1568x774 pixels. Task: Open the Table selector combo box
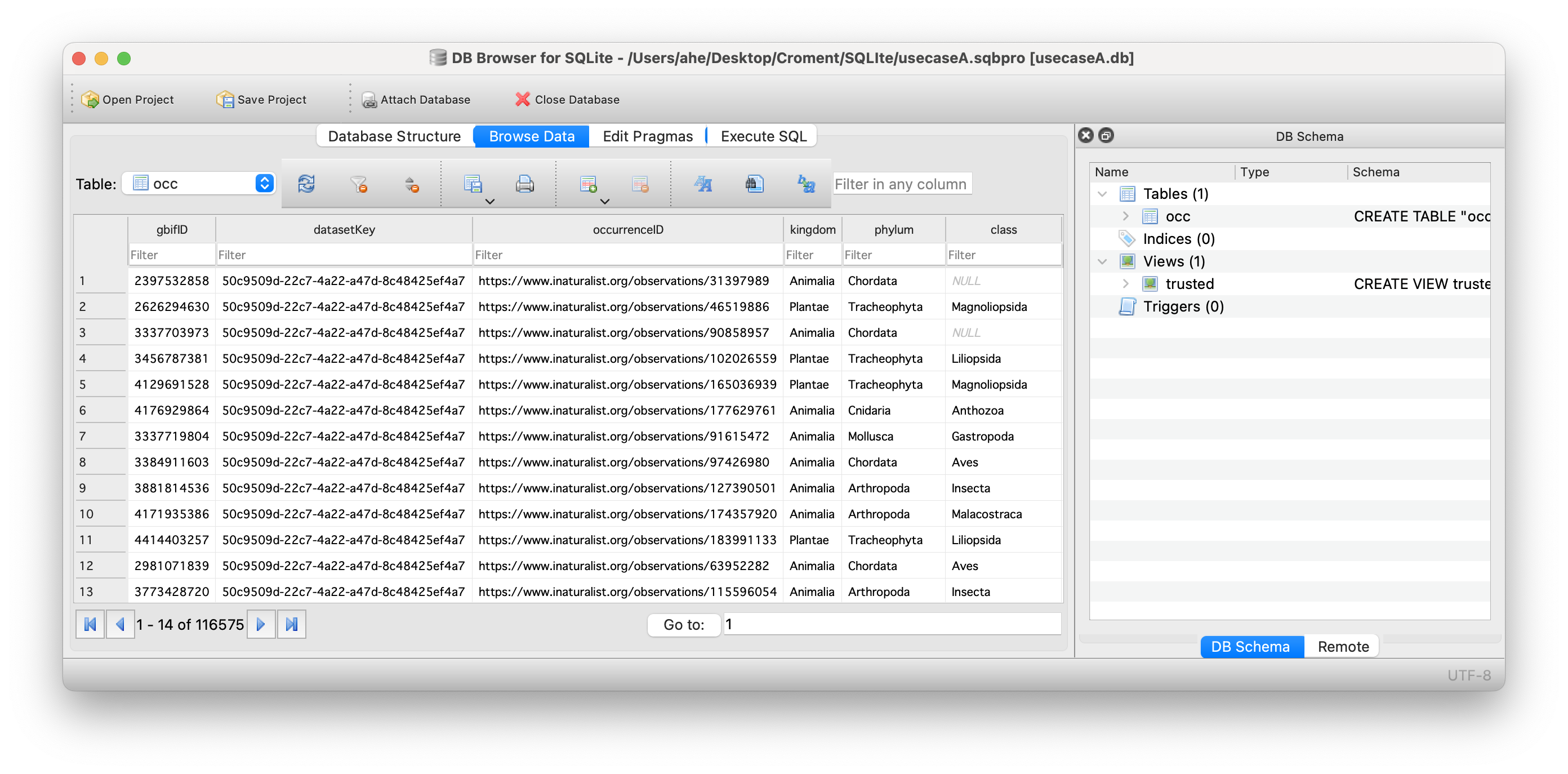click(199, 183)
